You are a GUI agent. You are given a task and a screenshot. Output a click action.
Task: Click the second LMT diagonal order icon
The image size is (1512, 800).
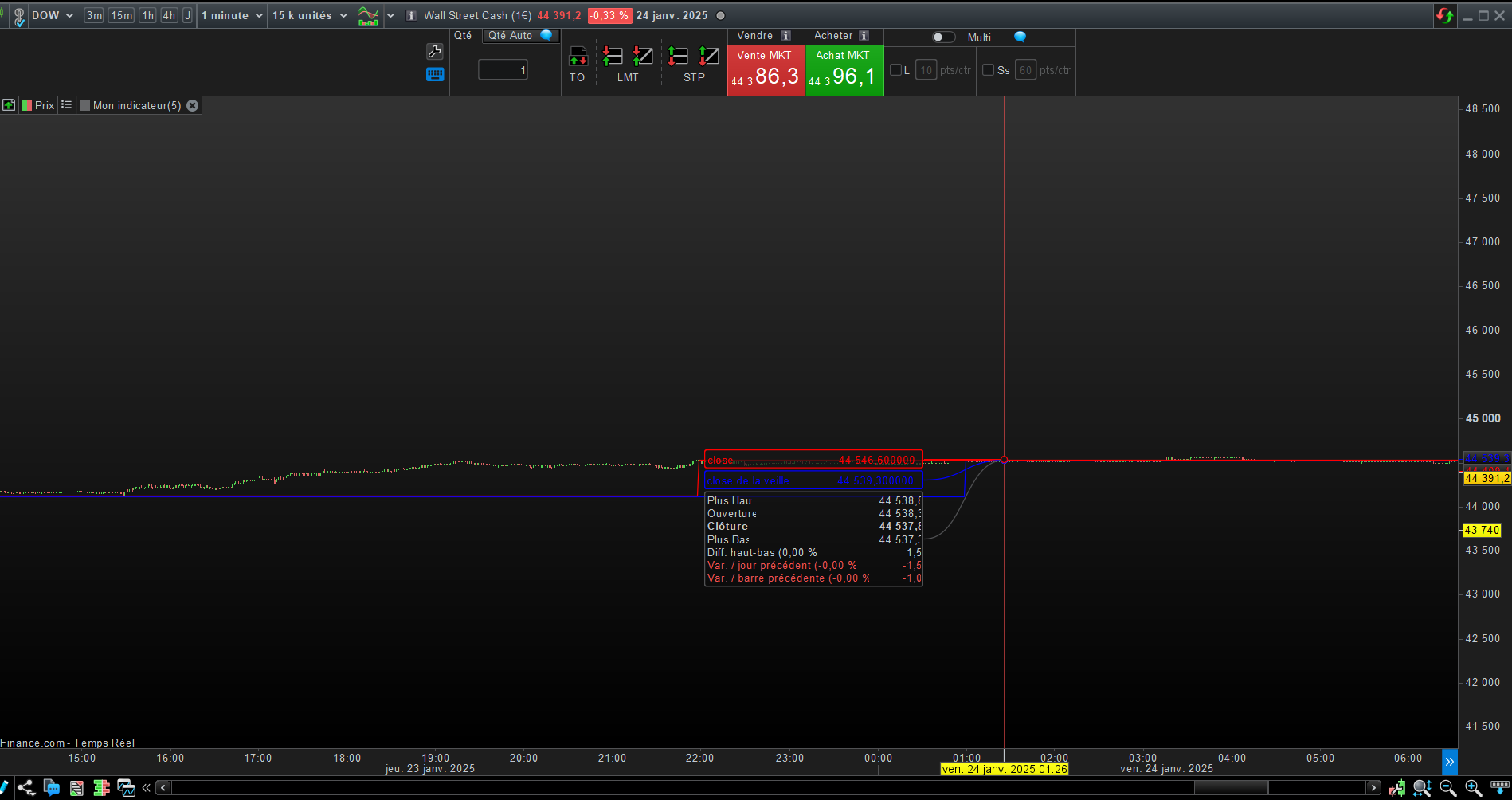[x=643, y=57]
